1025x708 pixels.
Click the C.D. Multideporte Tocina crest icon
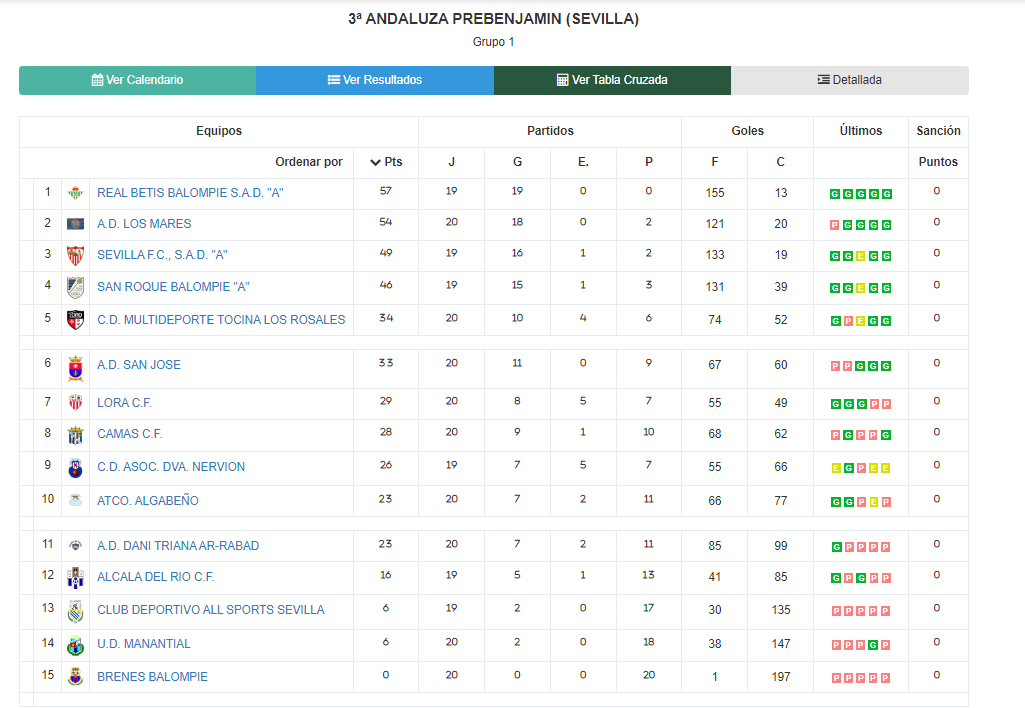point(75,320)
